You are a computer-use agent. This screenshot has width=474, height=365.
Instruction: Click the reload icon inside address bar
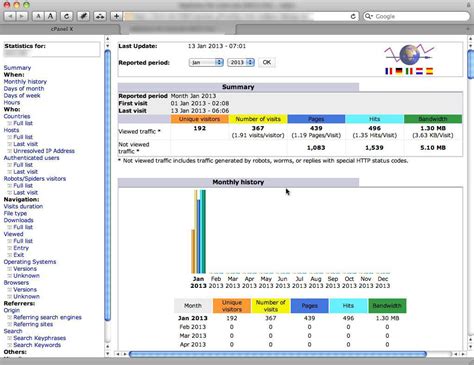coord(353,16)
